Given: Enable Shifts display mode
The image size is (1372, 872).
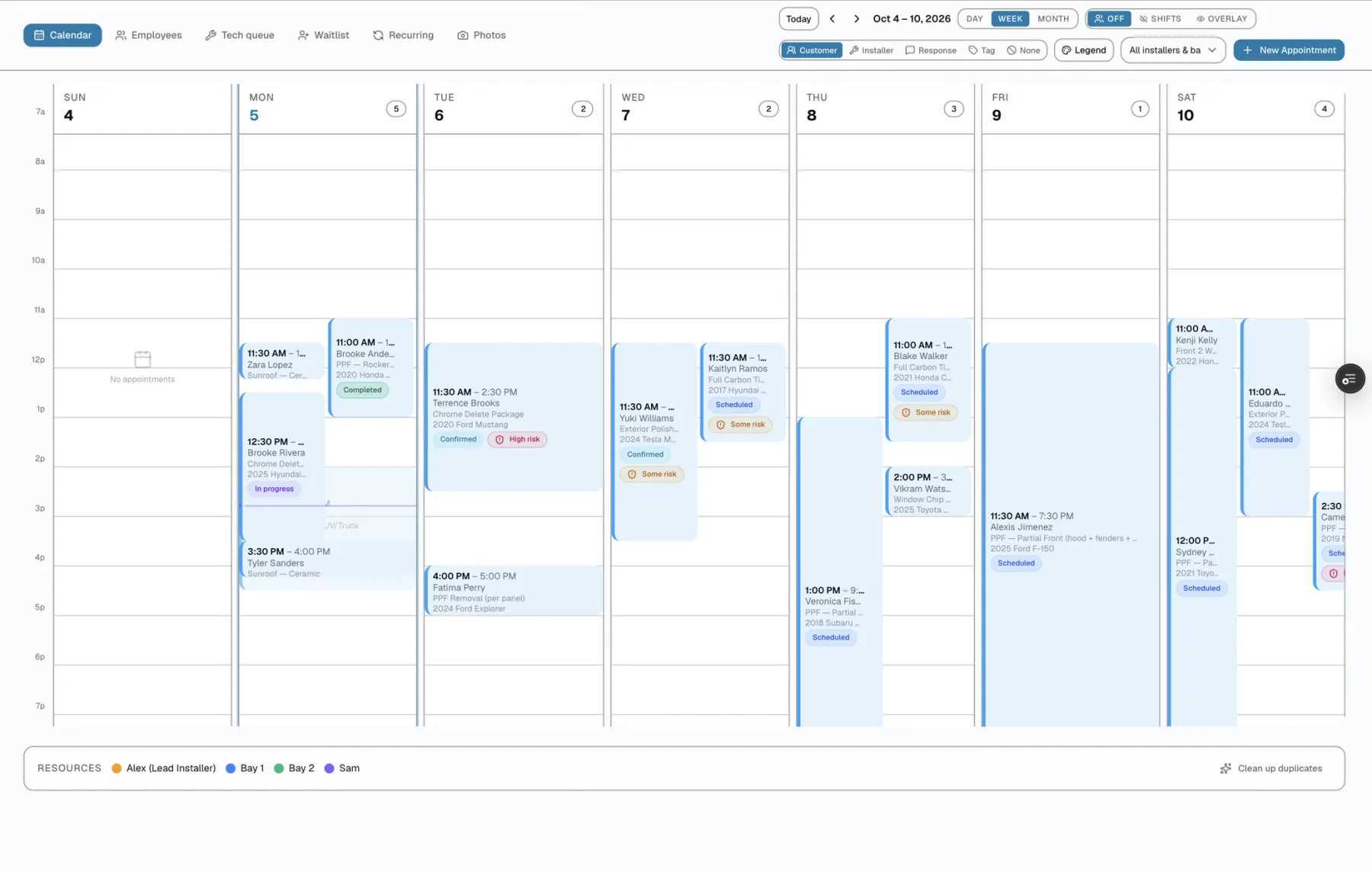Looking at the screenshot, I should [1160, 19].
